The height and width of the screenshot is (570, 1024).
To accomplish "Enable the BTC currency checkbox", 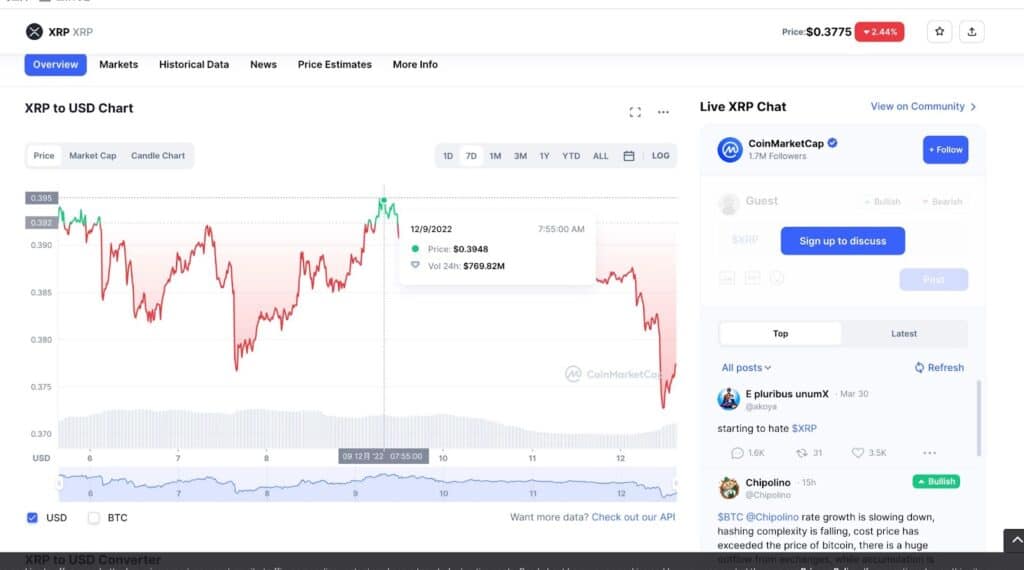I will [x=94, y=518].
